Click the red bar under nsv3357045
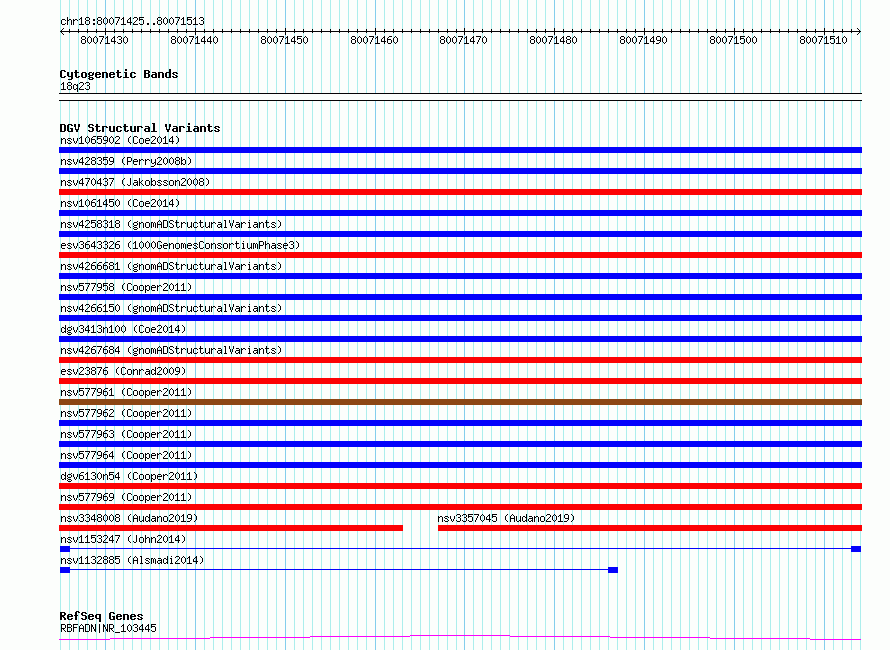 (650, 528)
